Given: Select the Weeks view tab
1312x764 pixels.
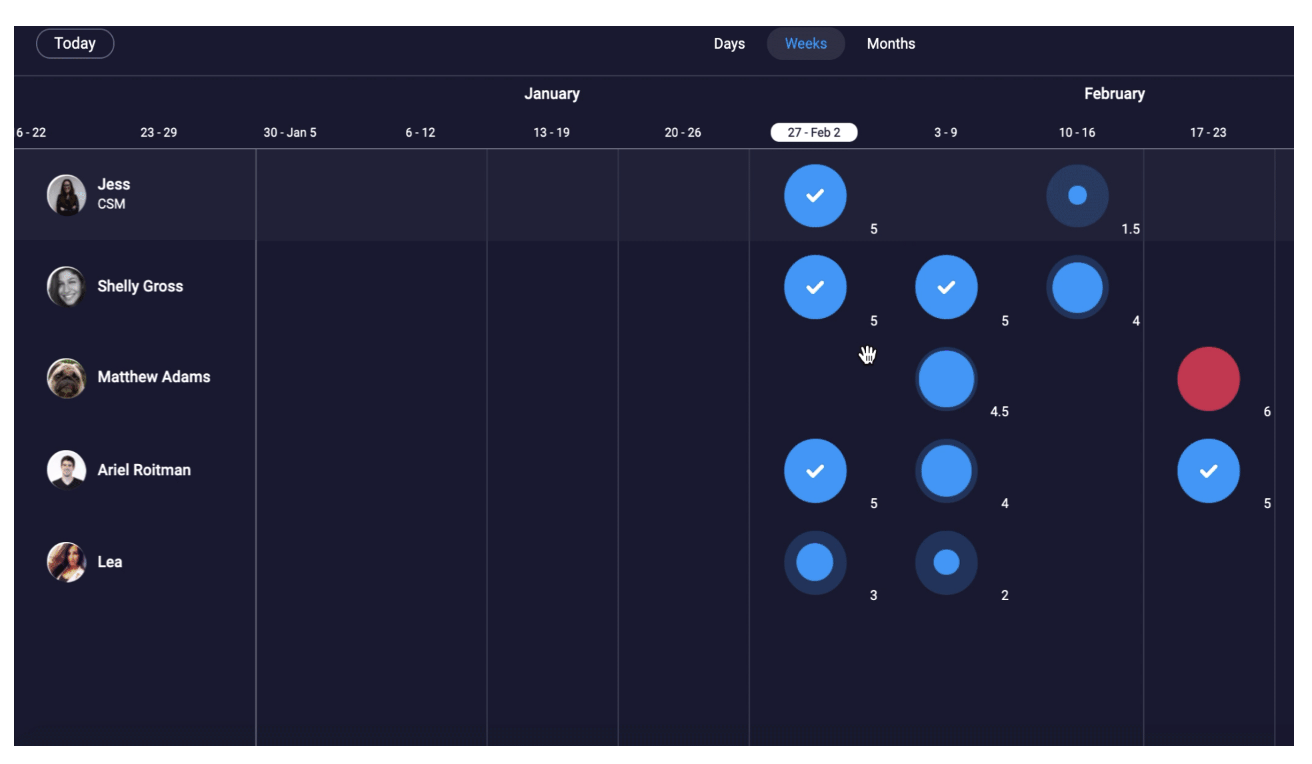Looking at the screenshot, I should coord(806,44).
